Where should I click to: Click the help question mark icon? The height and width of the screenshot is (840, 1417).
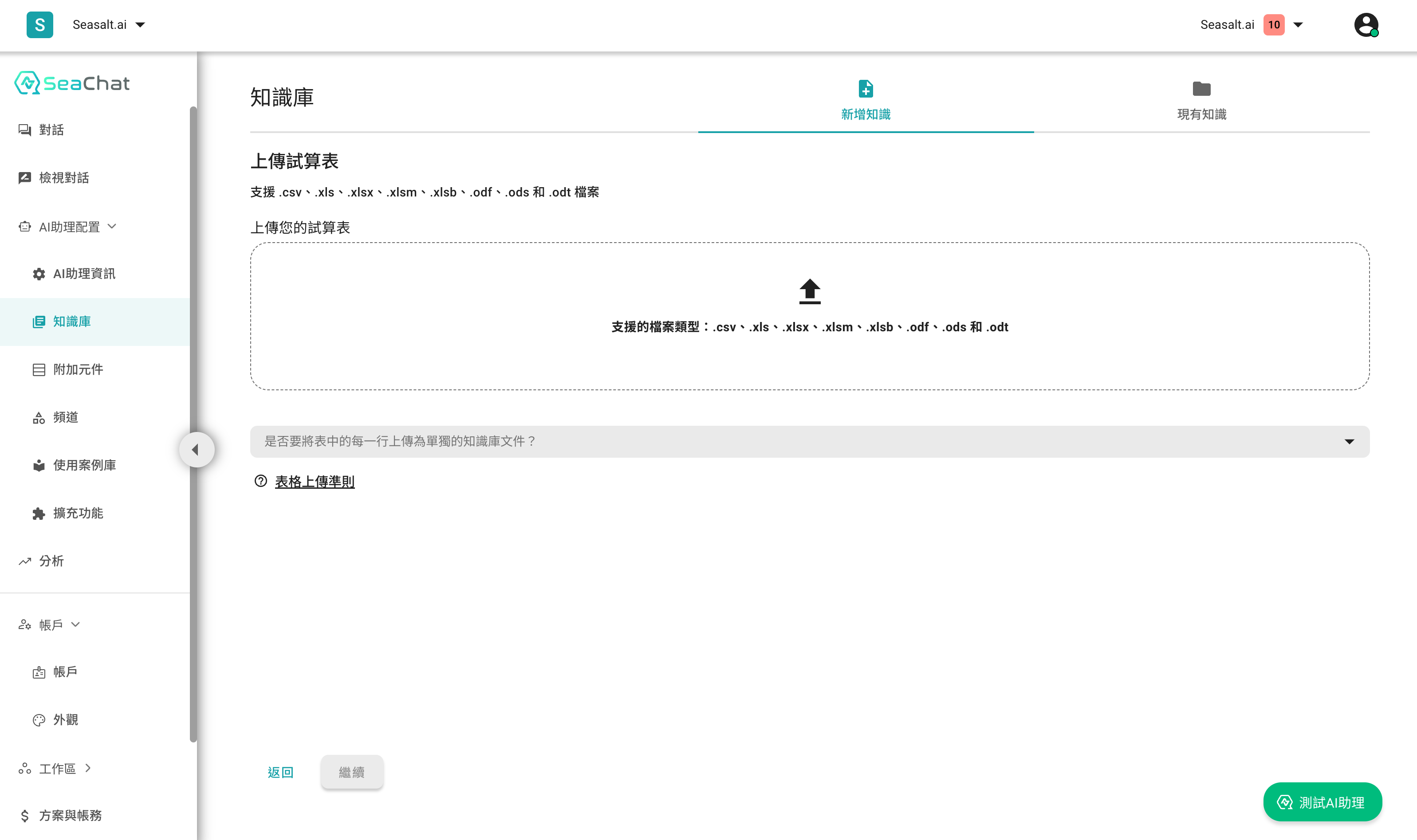point(260,481)
